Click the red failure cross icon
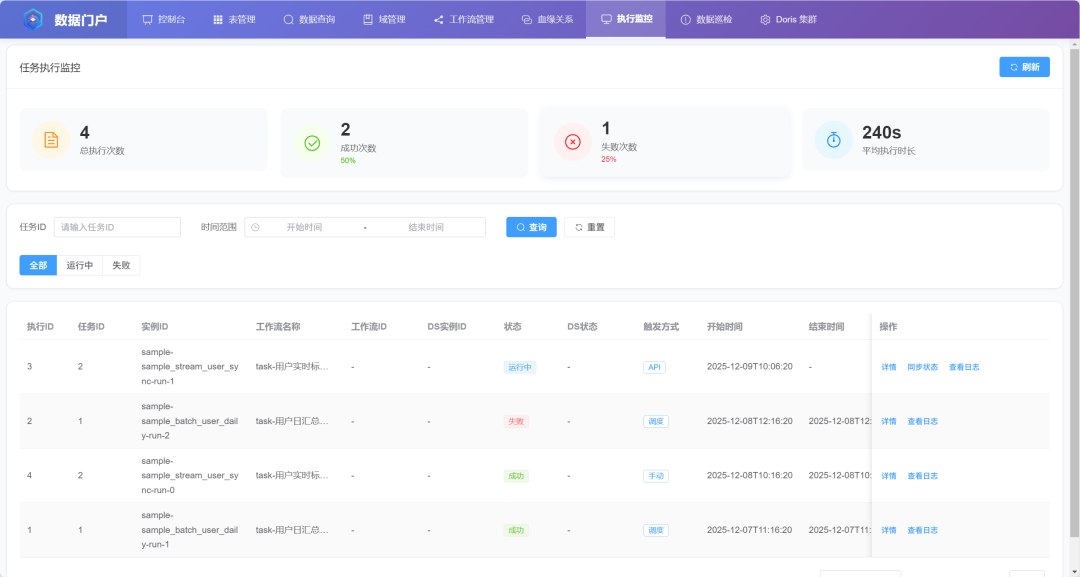Viewport: 1080px width, 577px height. 572,142
